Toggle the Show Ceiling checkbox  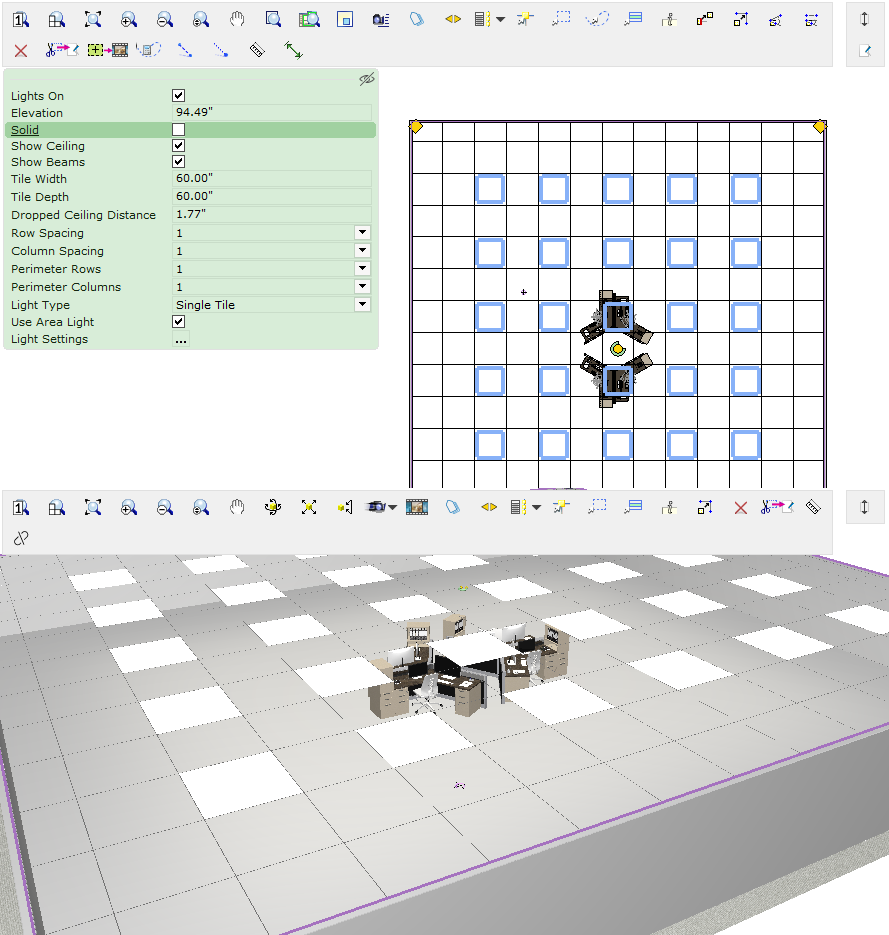click(178, 145)
